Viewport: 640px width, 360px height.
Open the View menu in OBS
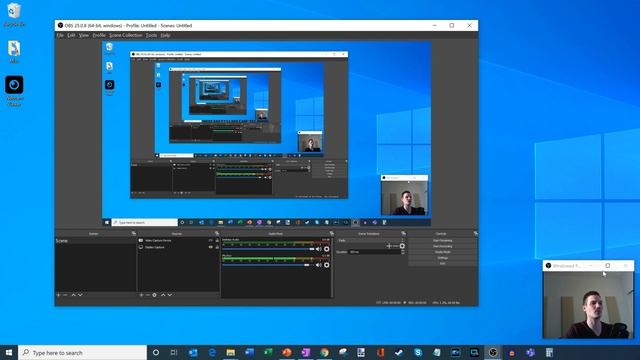pos(84,35)
